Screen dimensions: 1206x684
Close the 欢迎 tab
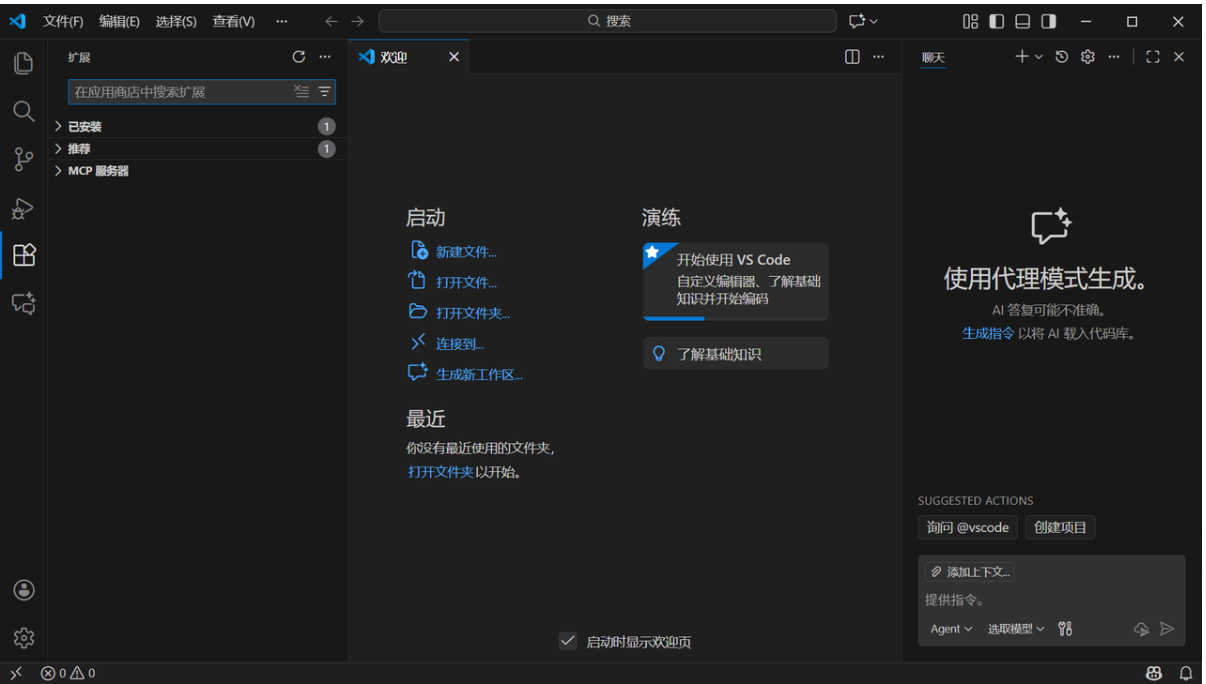coord(453,57)
